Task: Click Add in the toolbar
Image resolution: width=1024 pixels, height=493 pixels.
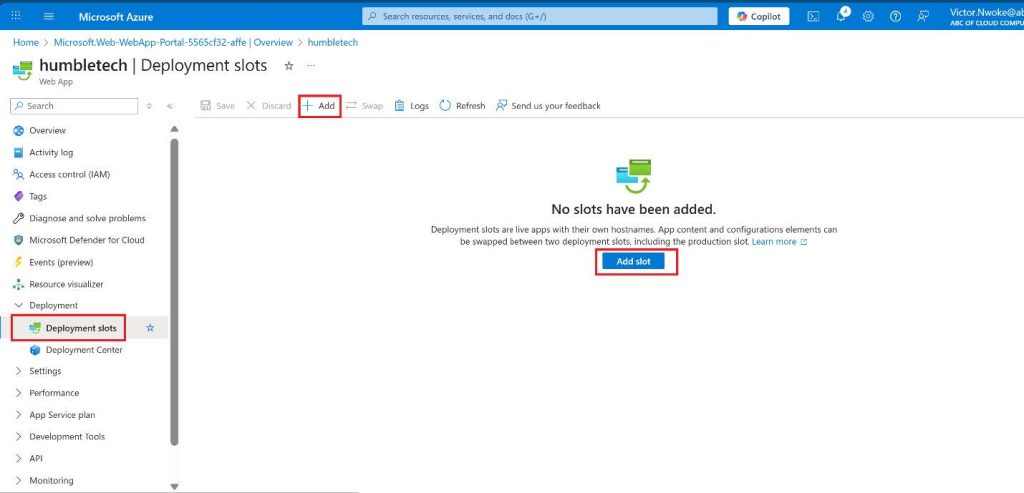Action: coord(319,106)
